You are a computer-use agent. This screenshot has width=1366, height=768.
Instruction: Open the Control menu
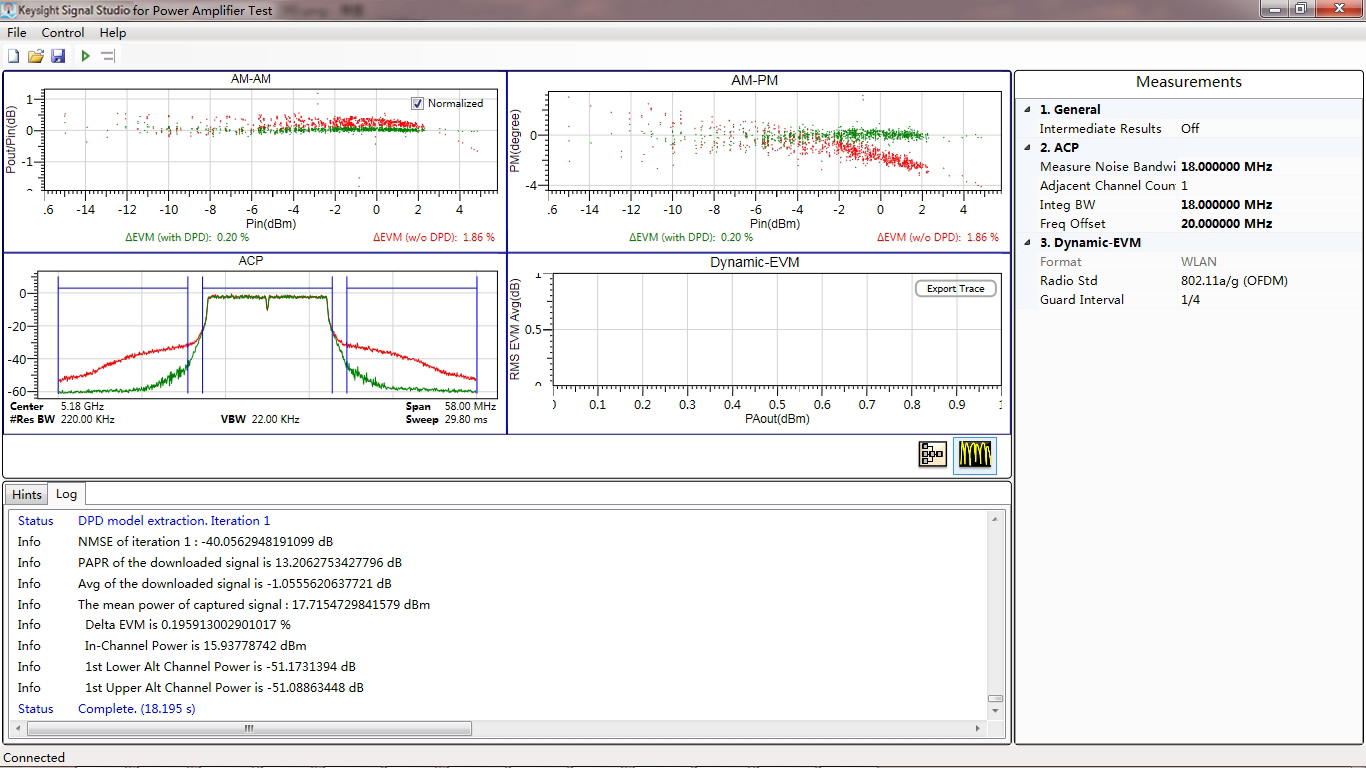click(62, 32)
